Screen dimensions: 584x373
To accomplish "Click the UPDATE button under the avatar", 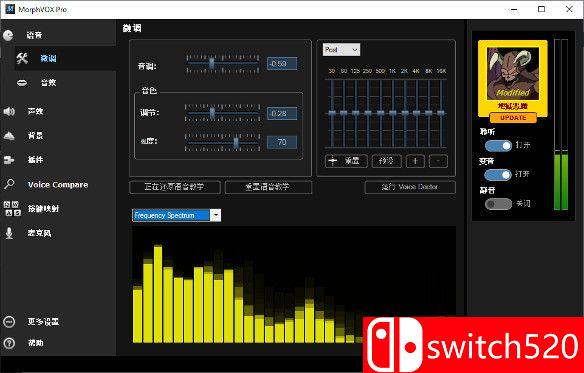I will pos(513,118).
